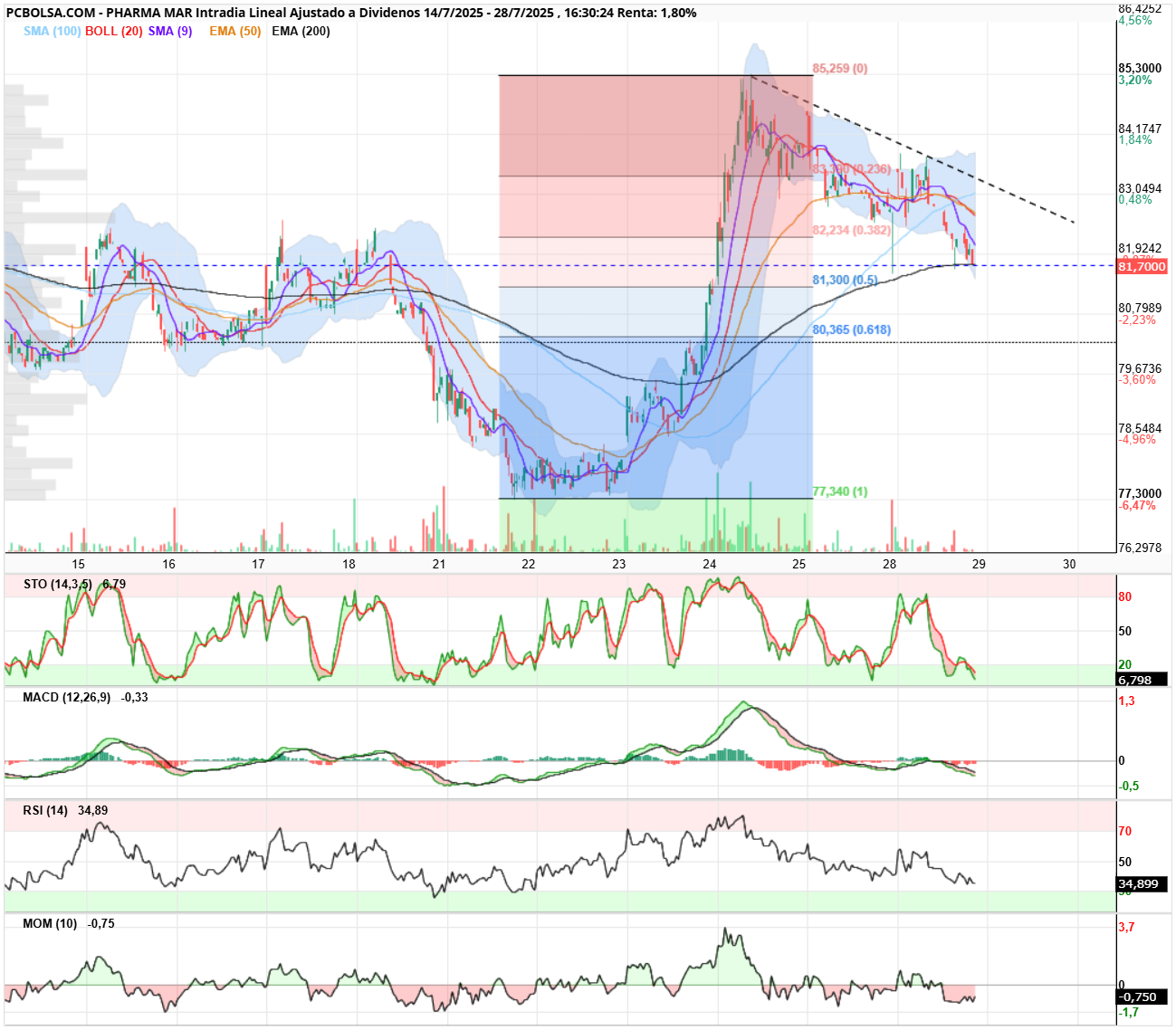Click date 25 on the time axis
The height and width of the screenshot is (1030, 1176).
pyautogui.click(x=798, y=564)
